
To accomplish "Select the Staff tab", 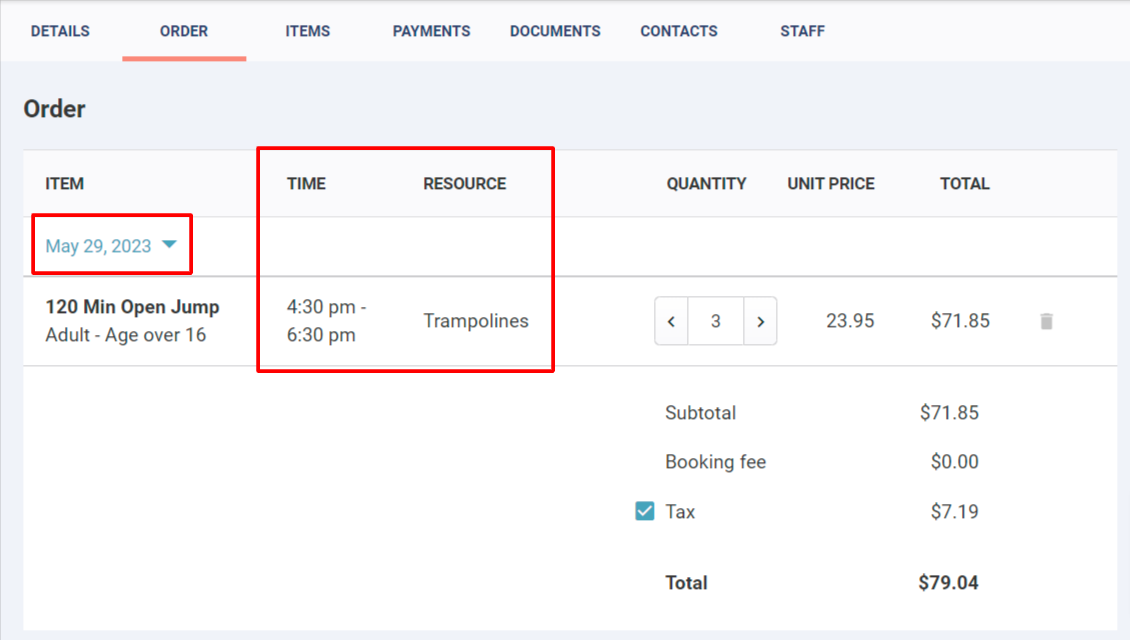I will [x=802, y=31].
